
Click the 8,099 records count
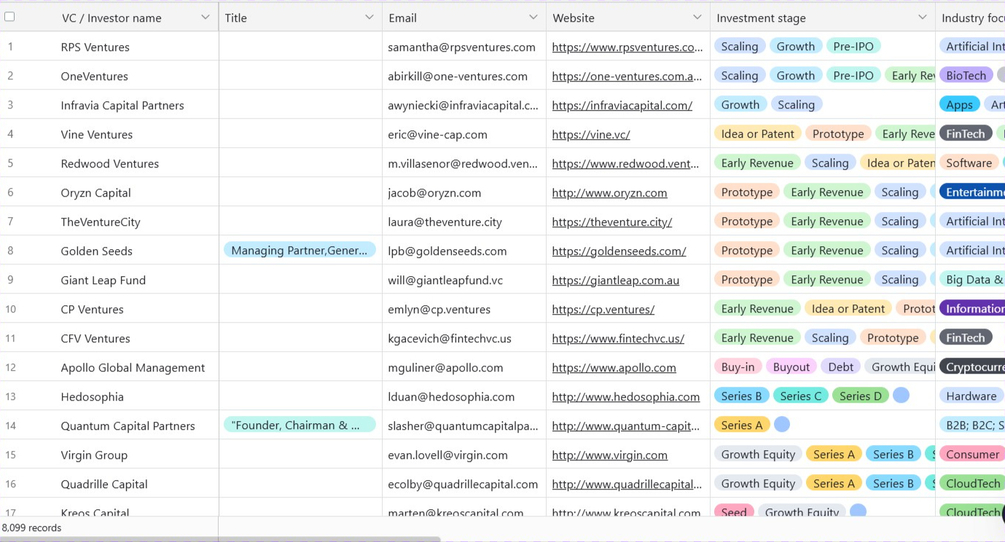[31, 528]
